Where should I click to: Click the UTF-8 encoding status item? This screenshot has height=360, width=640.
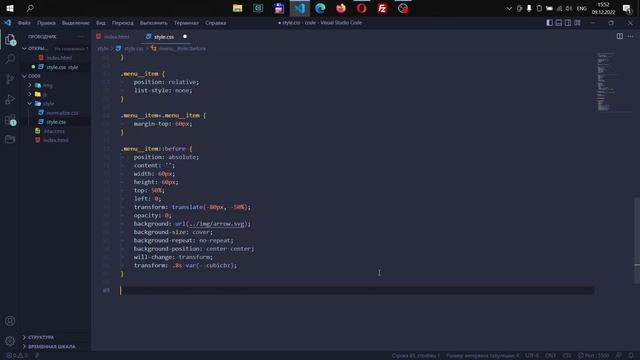tap(532, 356)
